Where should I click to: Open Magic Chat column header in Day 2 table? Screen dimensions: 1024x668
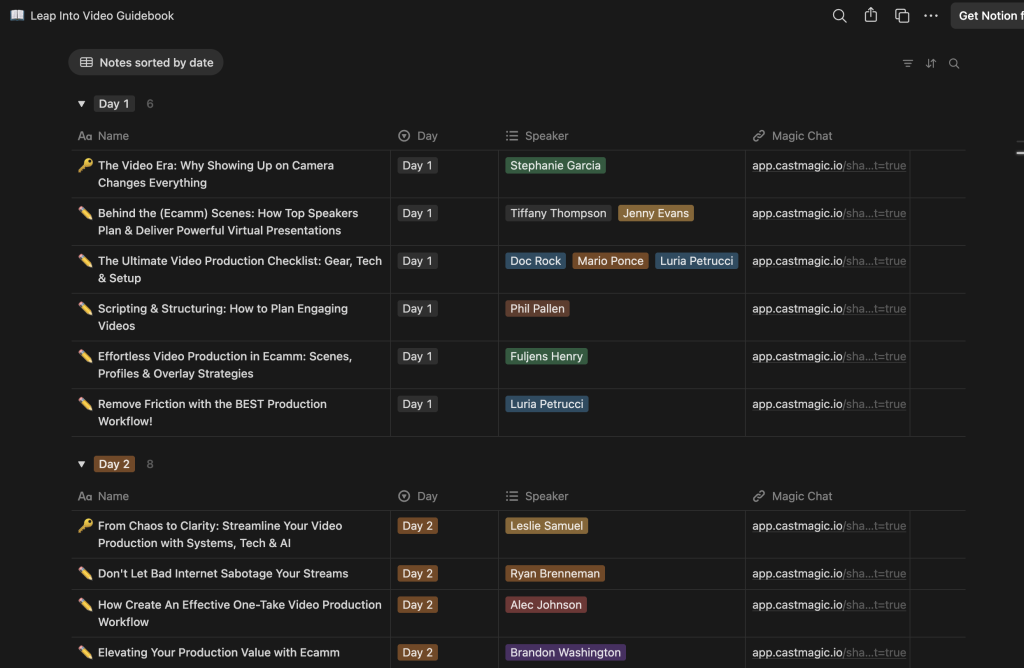pyautogui.click(x=792, y=496)
